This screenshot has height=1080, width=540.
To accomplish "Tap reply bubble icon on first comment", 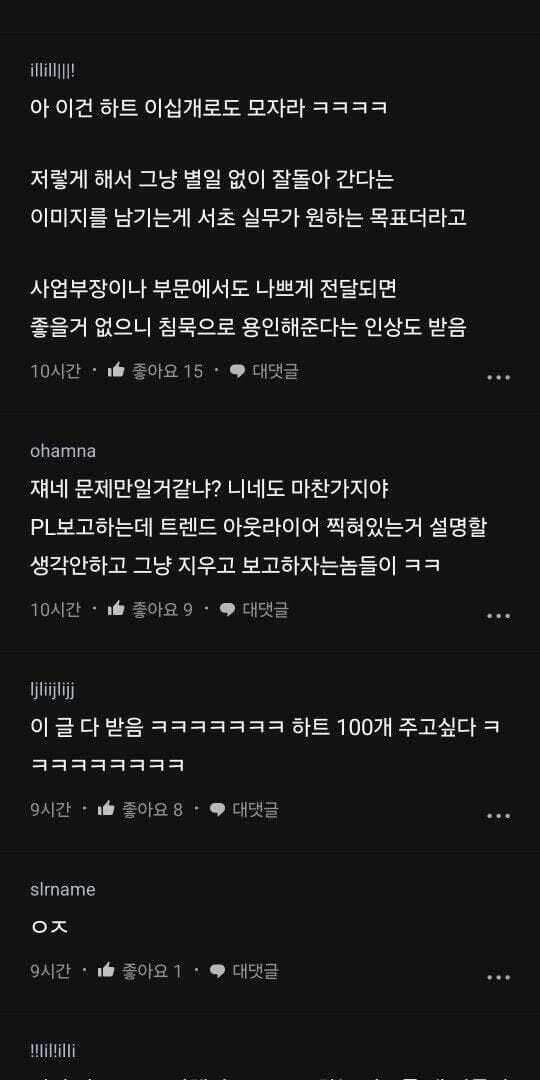I will point(238,372).
